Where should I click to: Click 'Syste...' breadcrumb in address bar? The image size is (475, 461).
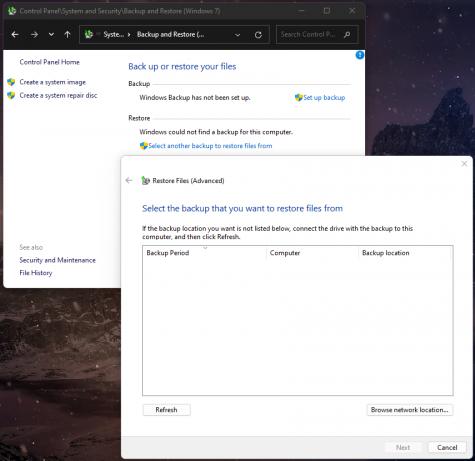click(x=113, y=34)
